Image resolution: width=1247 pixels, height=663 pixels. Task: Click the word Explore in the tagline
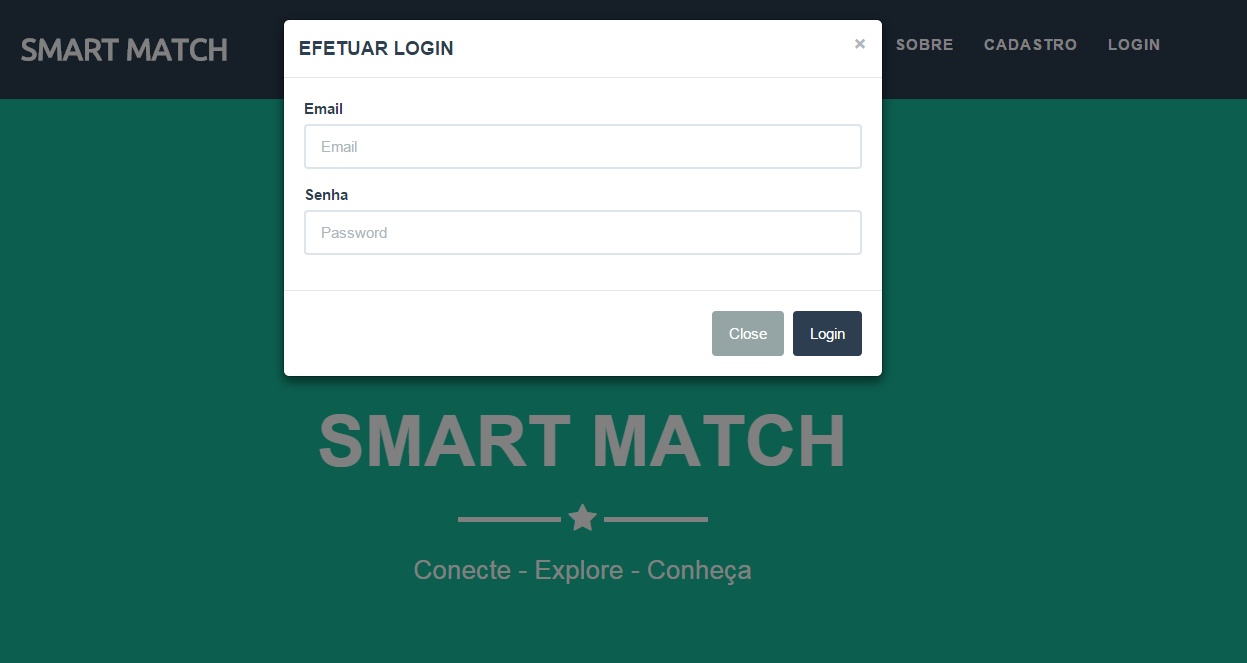tap(579, 571)
